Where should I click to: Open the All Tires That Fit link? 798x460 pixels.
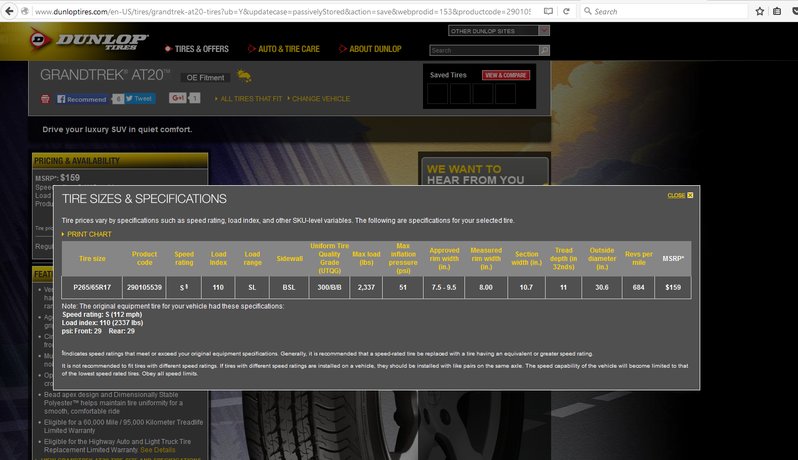pos(249,99)
